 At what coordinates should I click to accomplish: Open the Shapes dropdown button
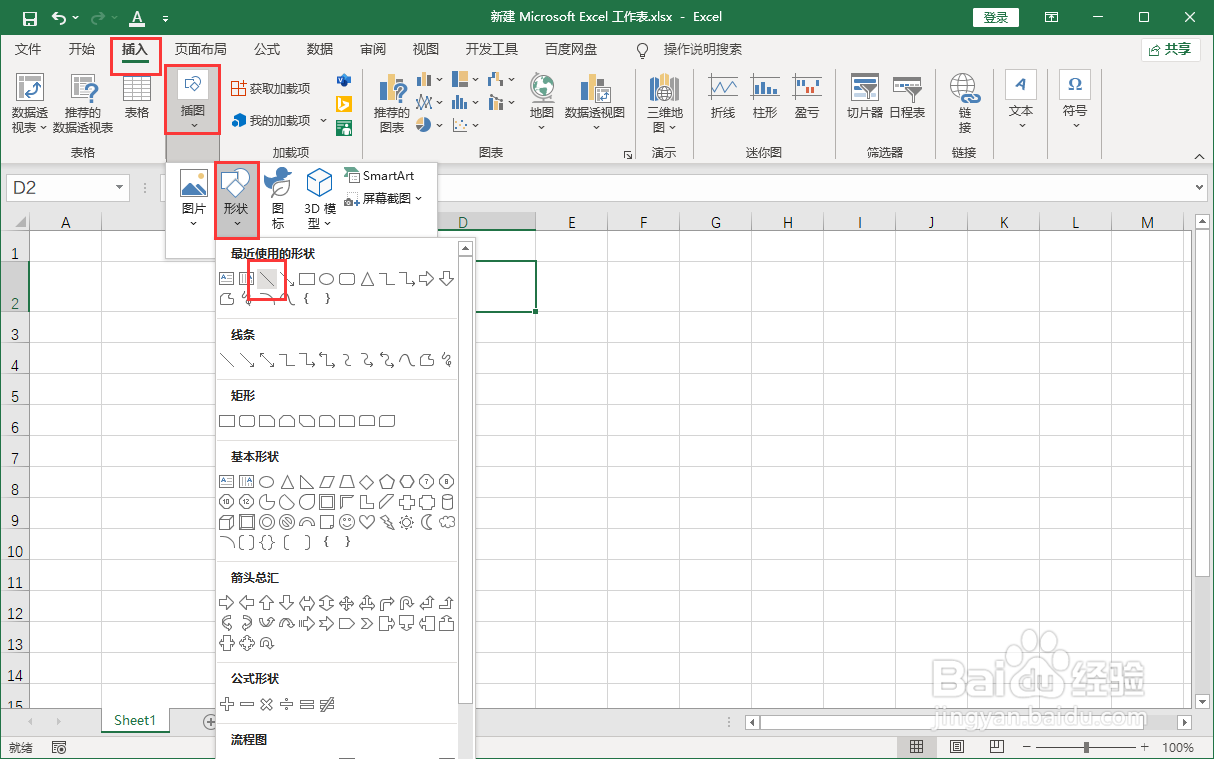point(236,198)
